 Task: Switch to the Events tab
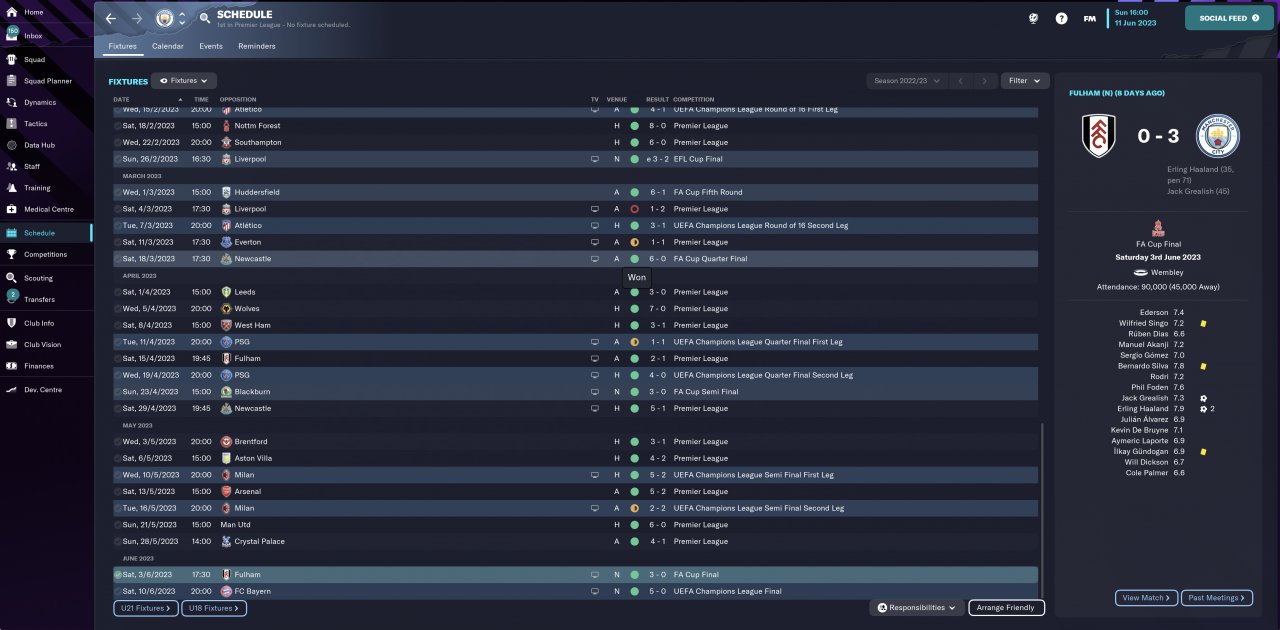pyautogui.click(x=211, y=46)
